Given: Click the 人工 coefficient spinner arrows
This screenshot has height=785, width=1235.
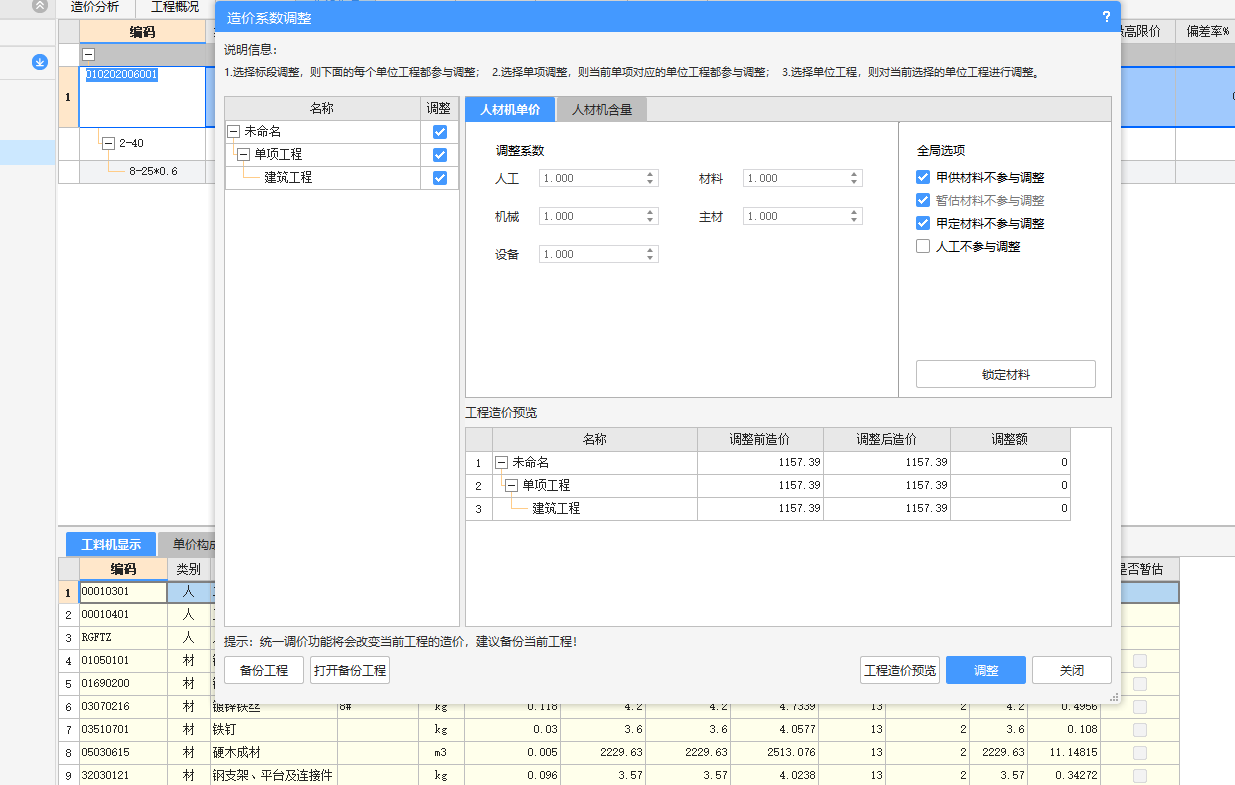Looking at the screenshot, I should 650,178.
